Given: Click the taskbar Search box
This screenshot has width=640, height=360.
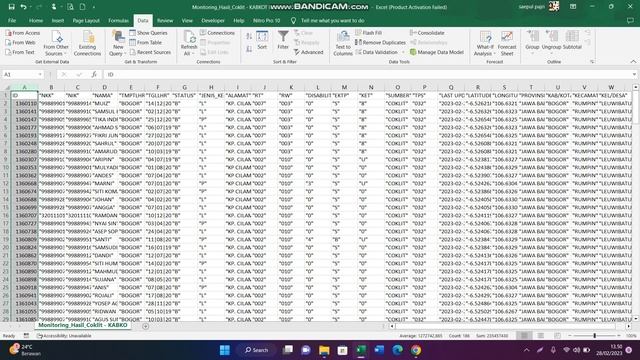Looking at the screenshot, I should 256,350.
